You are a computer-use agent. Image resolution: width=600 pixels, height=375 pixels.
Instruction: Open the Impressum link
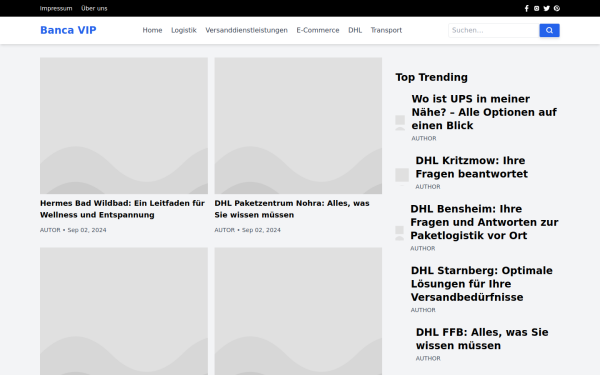[56, 8]
